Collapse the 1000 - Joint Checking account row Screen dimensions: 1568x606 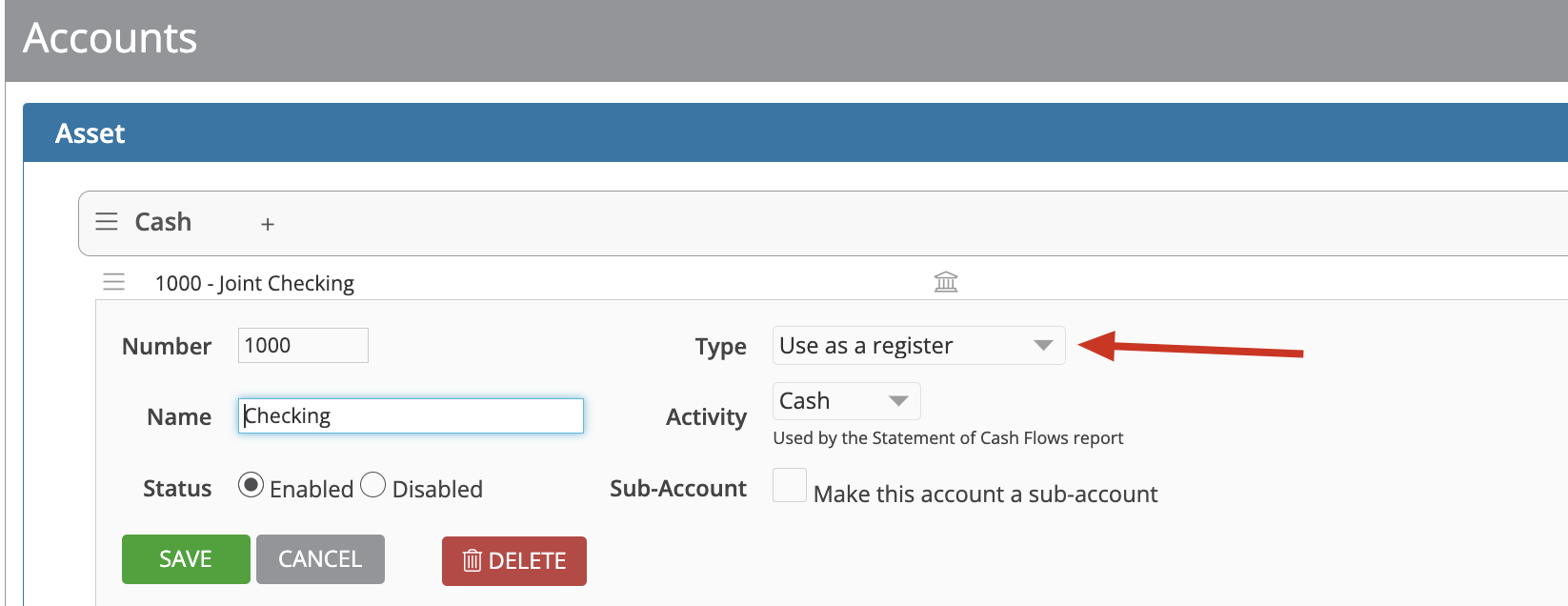coord(255,283)
